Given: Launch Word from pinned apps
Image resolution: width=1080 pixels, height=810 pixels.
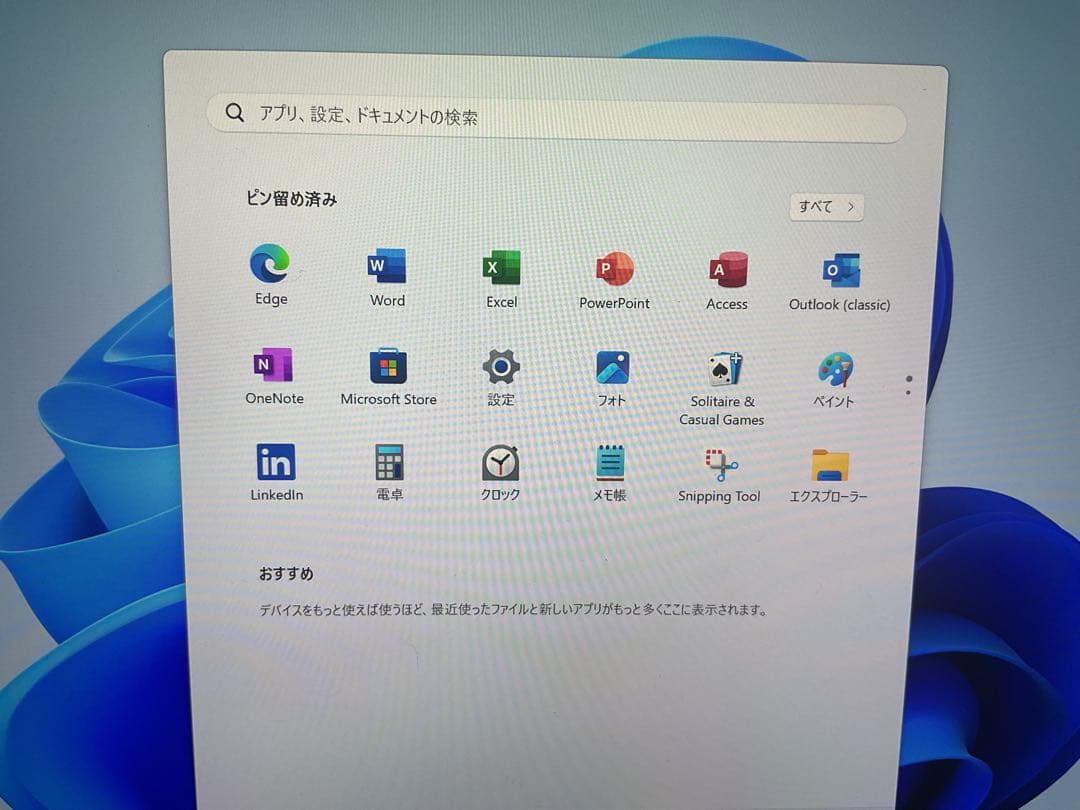Looking at the screenshot, I should (x=386, y=266).
